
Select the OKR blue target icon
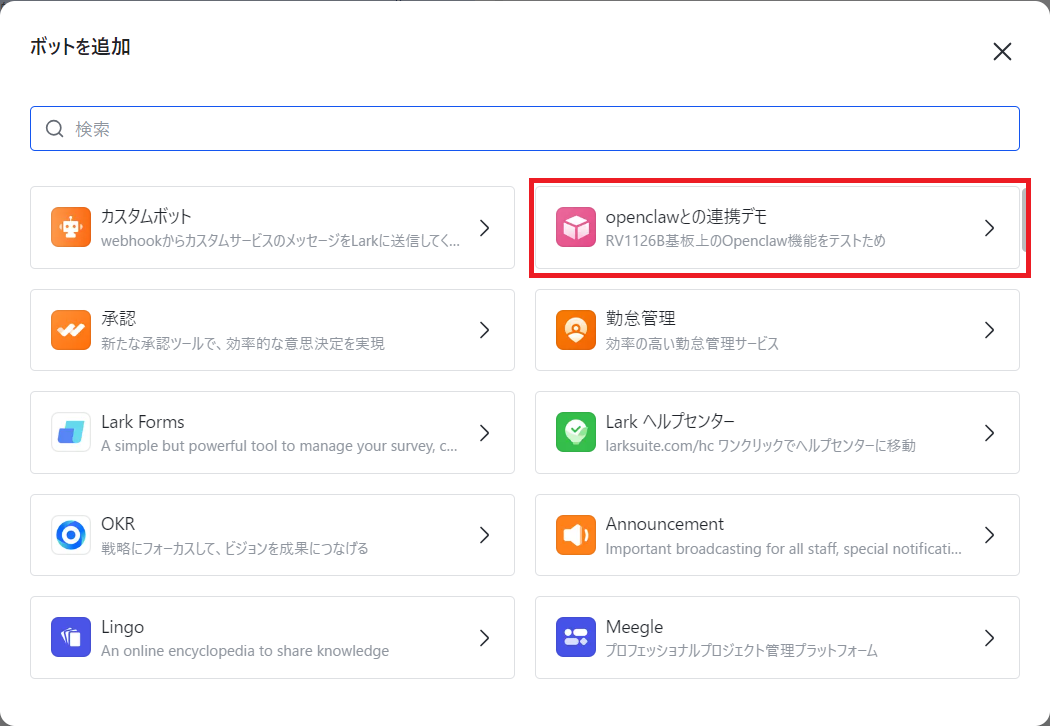click(x=71, y=535)
